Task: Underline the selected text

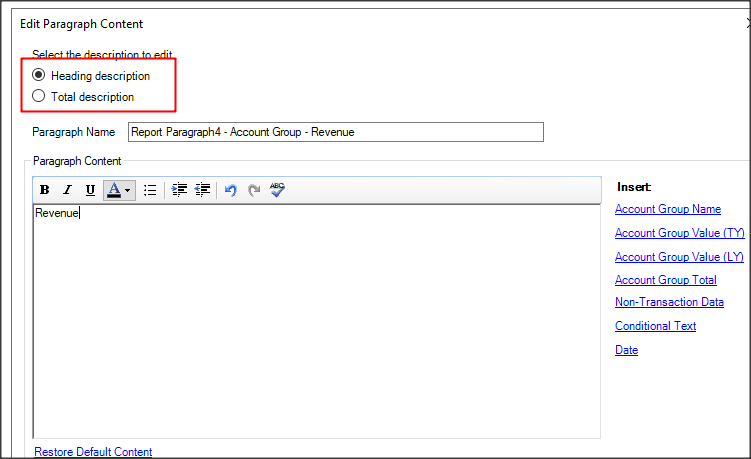Action: click(x=90, y=190)
